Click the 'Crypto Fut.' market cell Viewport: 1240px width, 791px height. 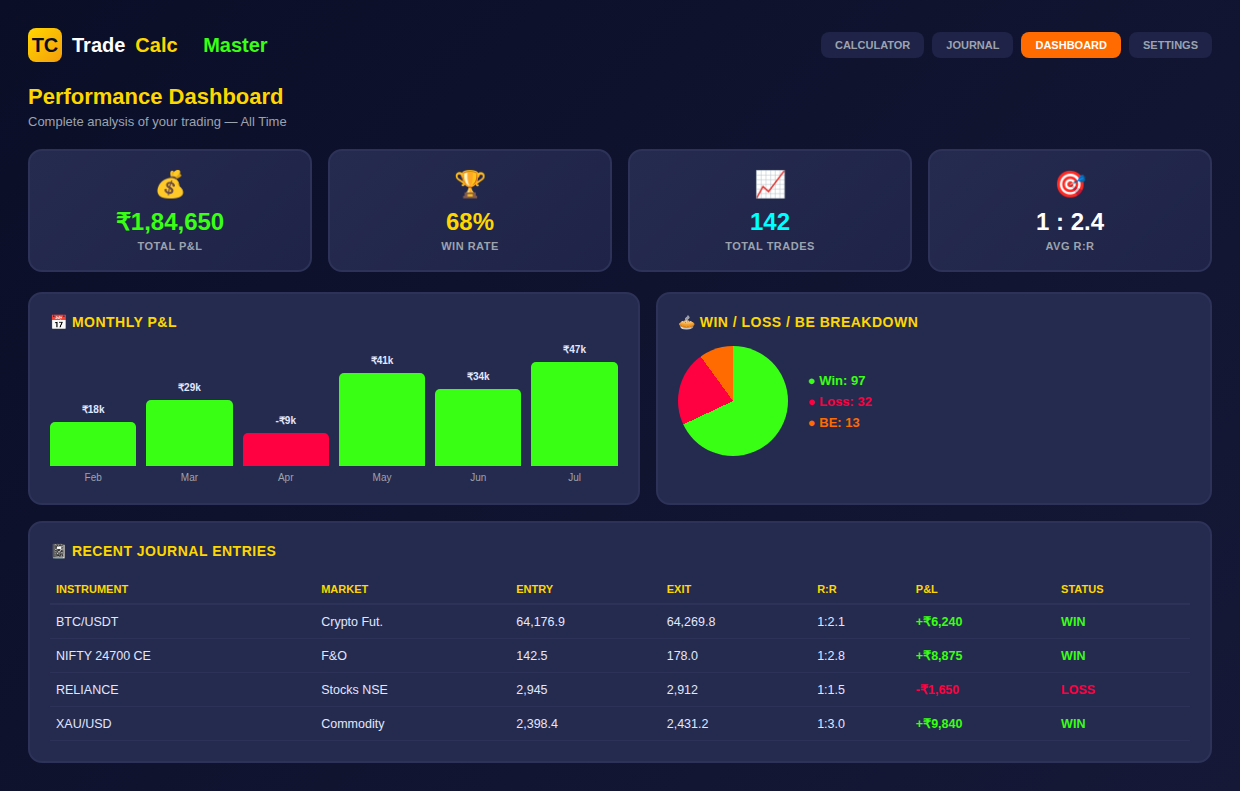coord(352,622)
